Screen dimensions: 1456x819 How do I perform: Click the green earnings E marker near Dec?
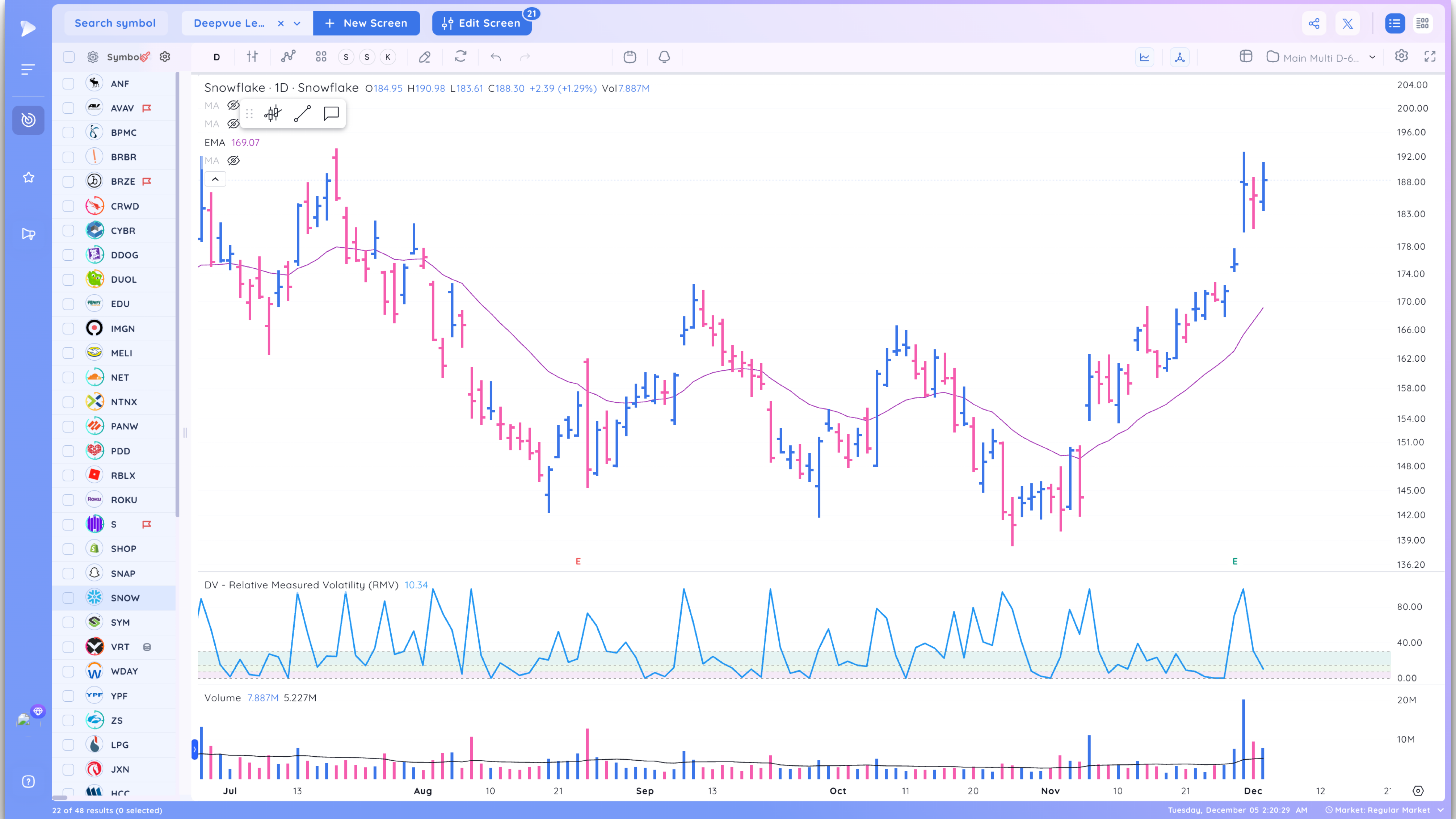click(x=1234, y=561)
